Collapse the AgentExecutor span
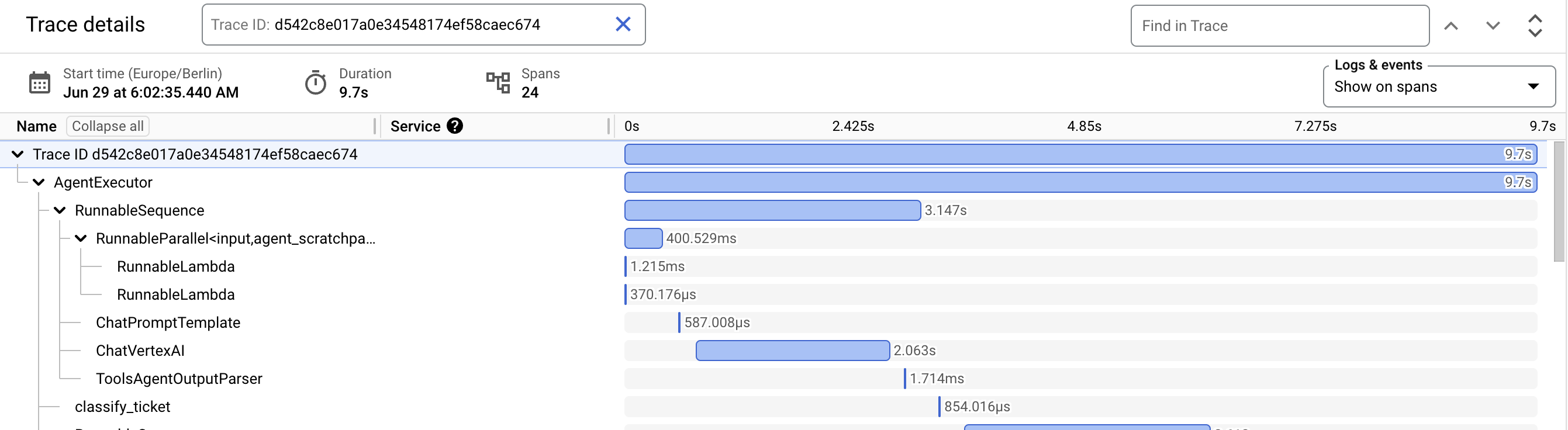 coord(39,182)
